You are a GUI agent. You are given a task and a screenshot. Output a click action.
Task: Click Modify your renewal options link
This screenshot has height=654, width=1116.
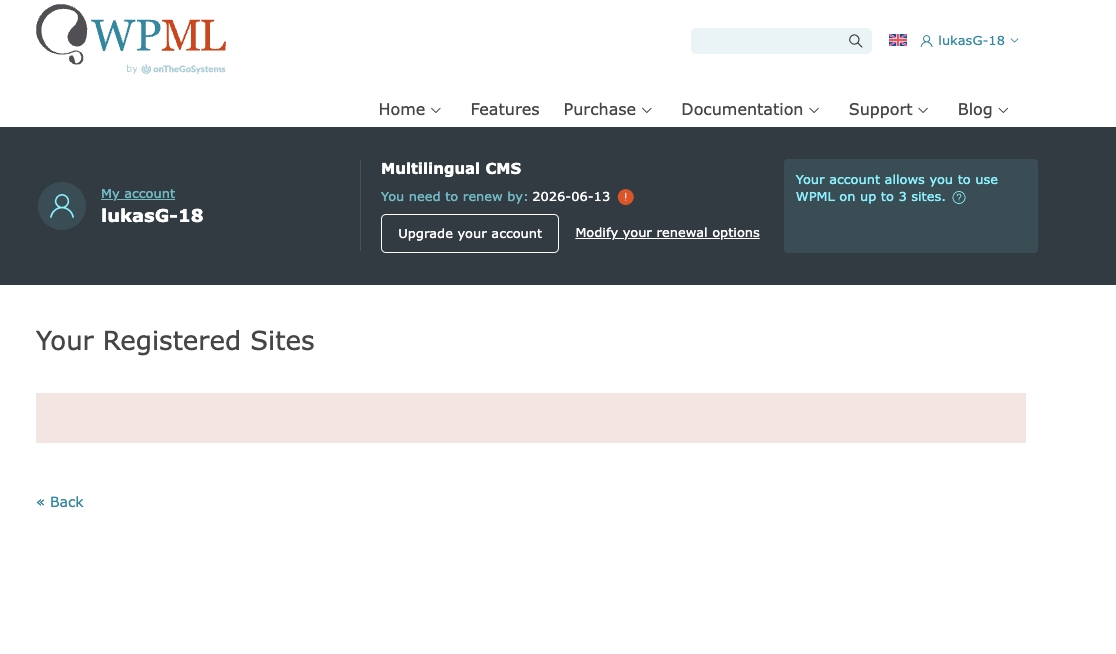click(x=667, y=233)
